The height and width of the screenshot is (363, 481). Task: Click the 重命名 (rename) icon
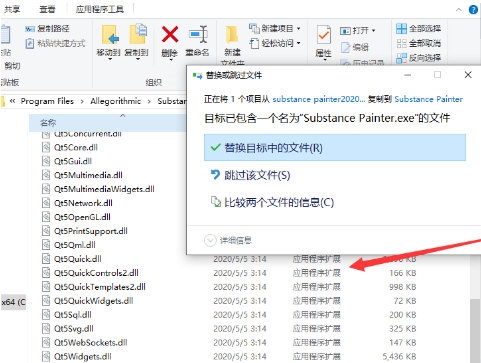point(198,34)
